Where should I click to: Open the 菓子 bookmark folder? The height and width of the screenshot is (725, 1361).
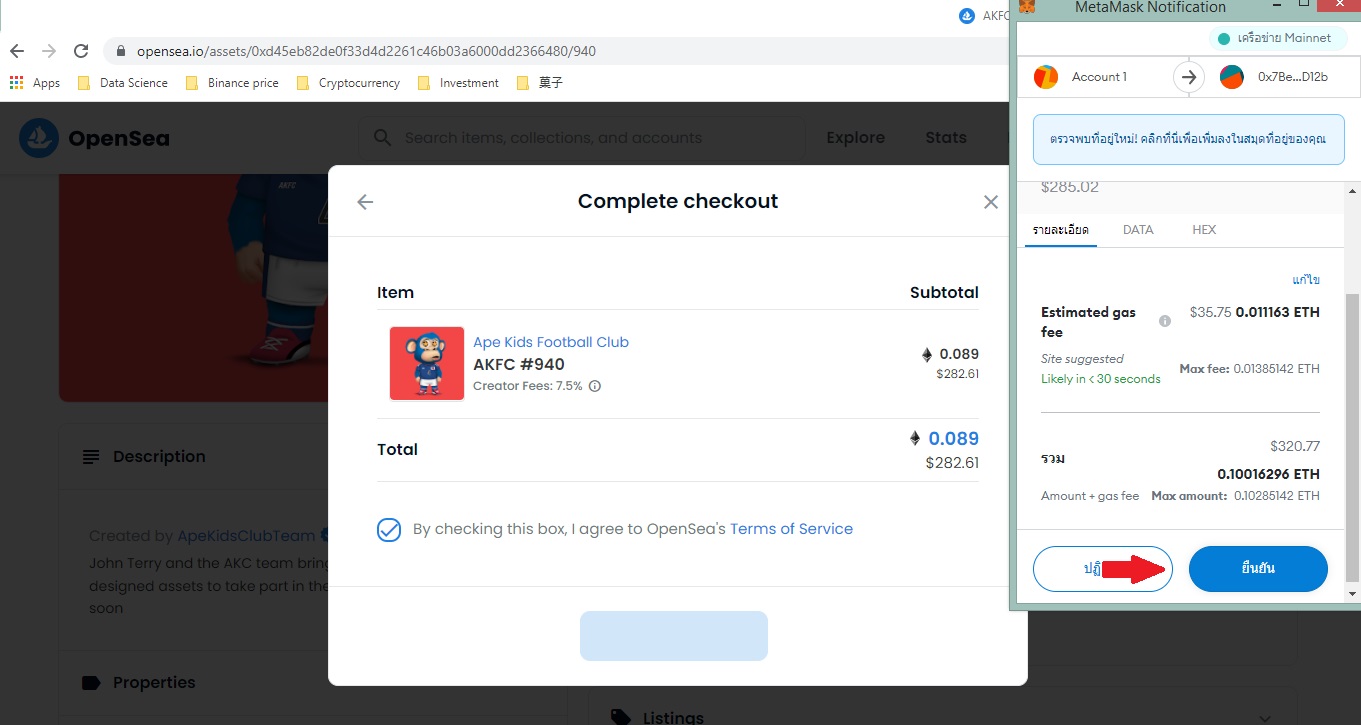pos(540,83)
